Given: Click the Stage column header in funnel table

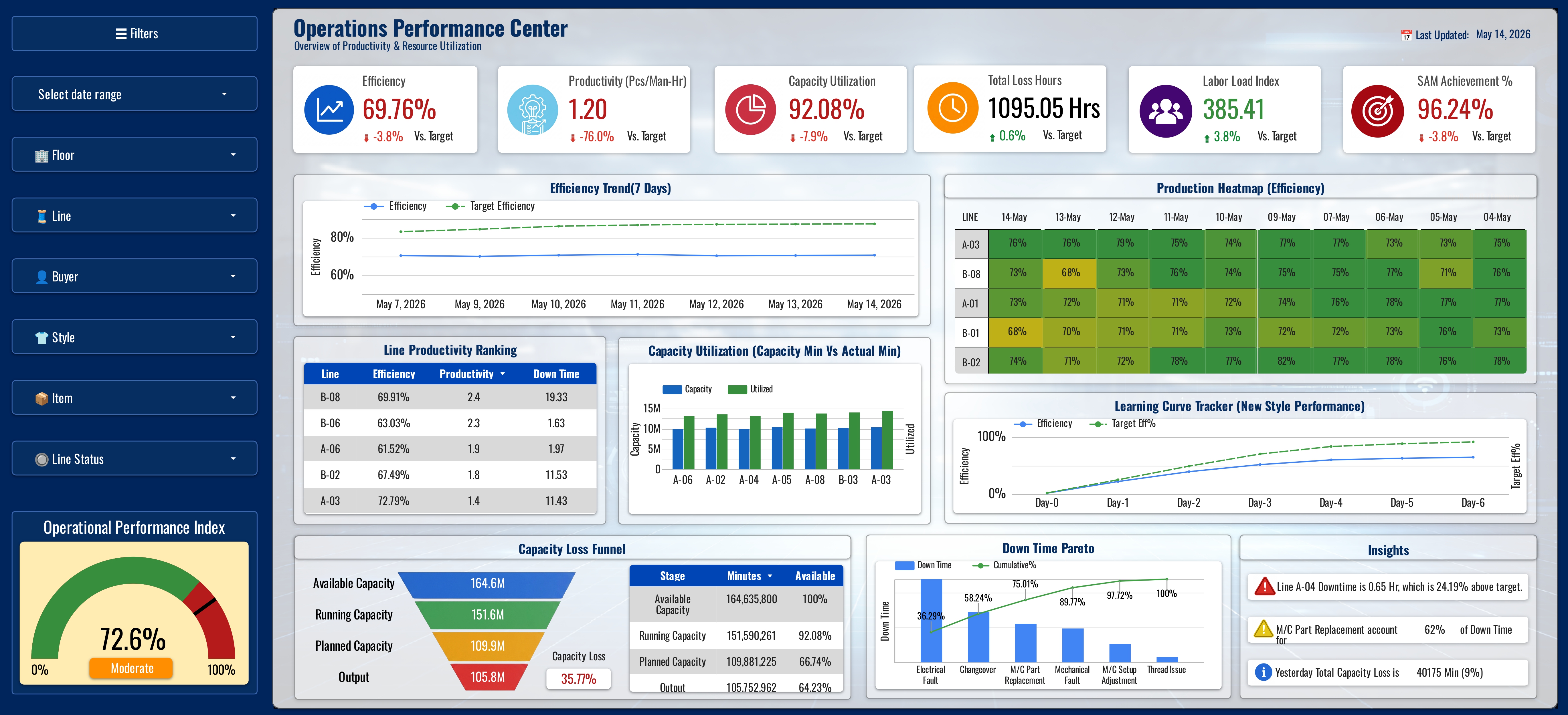Looking at the screenshot, I should pyautogui.click(x=673, y=576).
